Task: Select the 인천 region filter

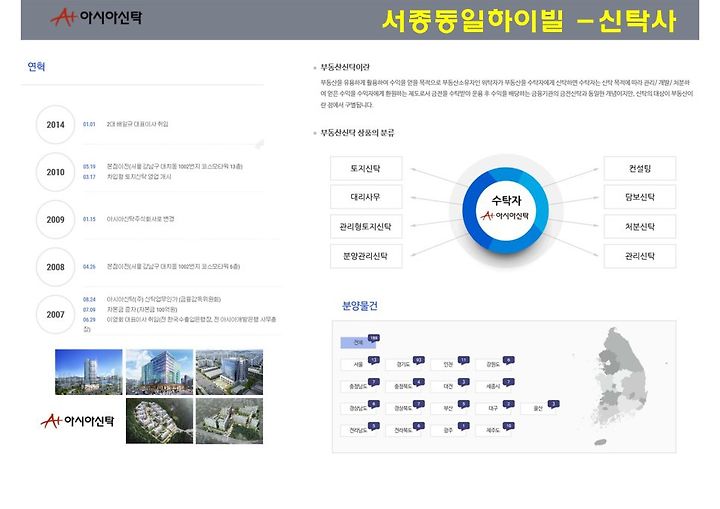Action: (x=448, y=364)
